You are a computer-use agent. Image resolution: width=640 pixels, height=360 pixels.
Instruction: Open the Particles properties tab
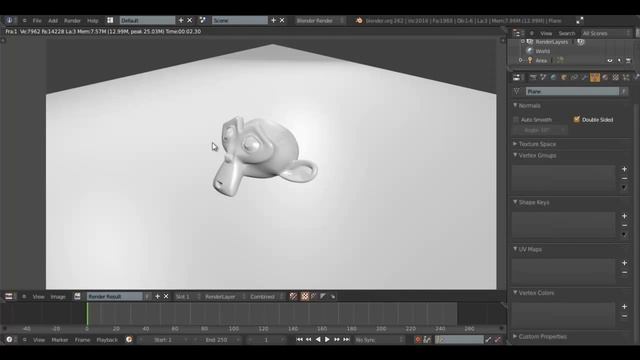[x=626, y=77]
